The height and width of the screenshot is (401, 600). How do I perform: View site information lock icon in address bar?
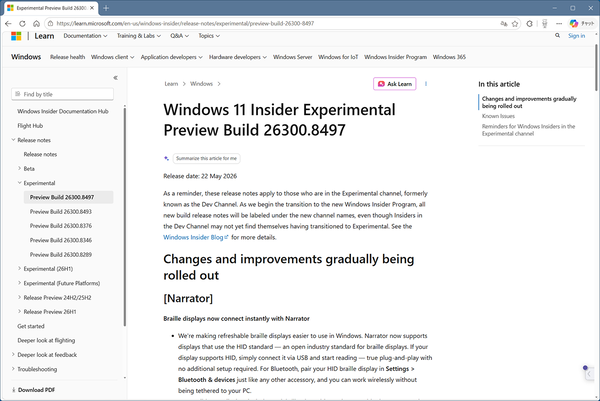pos(51,24)
